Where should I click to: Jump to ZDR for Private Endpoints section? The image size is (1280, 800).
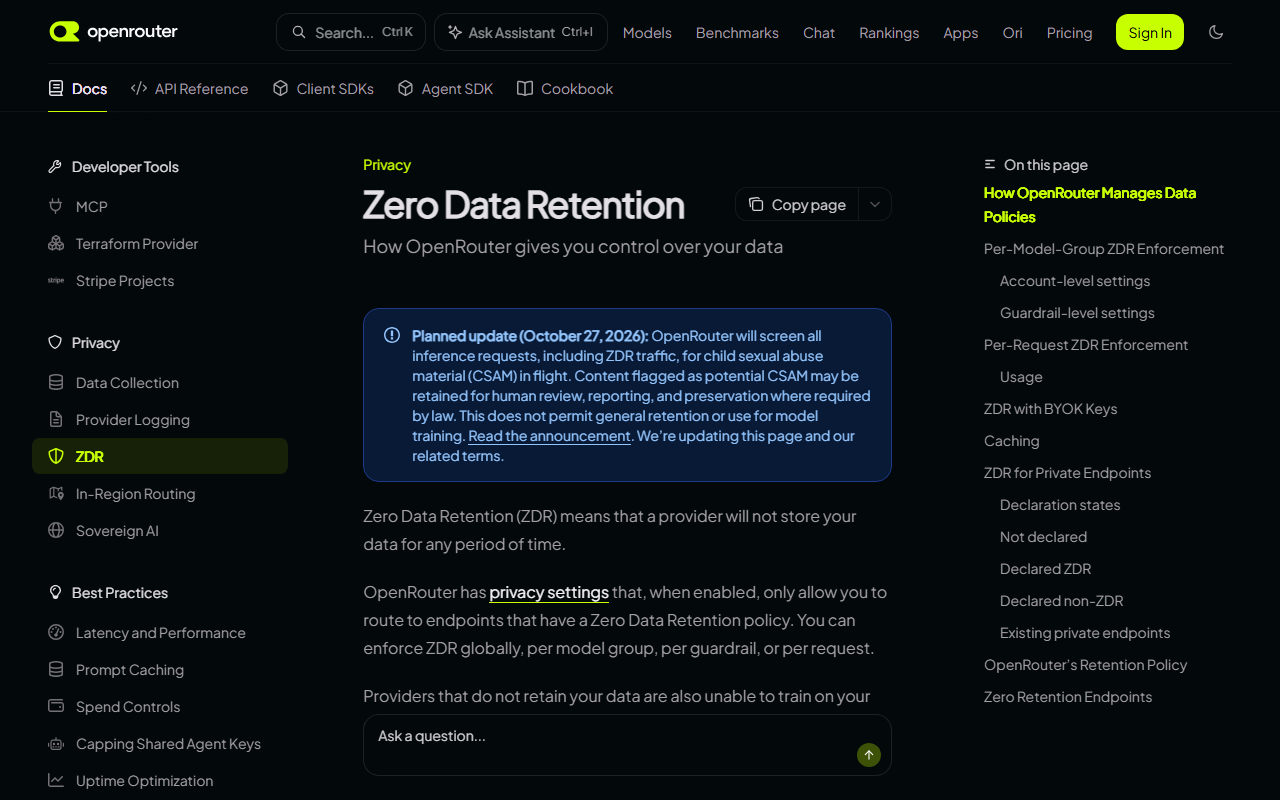click(1067, 473)
